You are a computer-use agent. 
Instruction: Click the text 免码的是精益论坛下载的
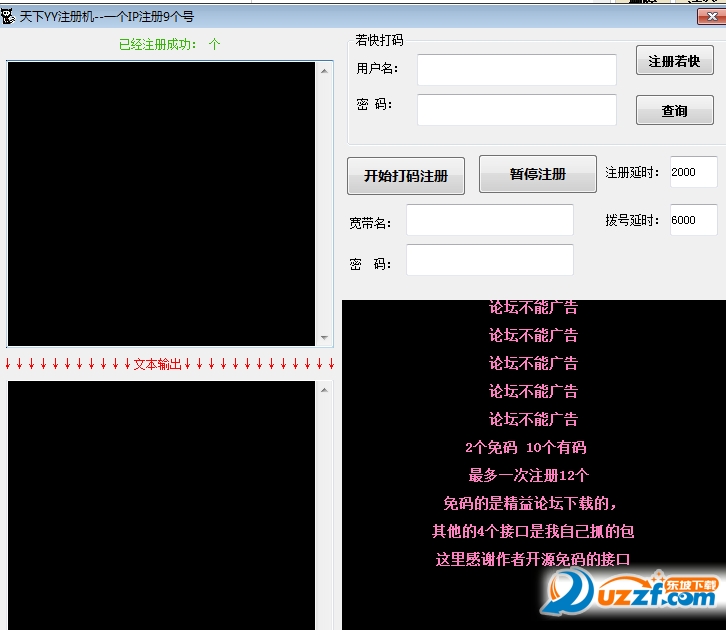click(530, 503)
